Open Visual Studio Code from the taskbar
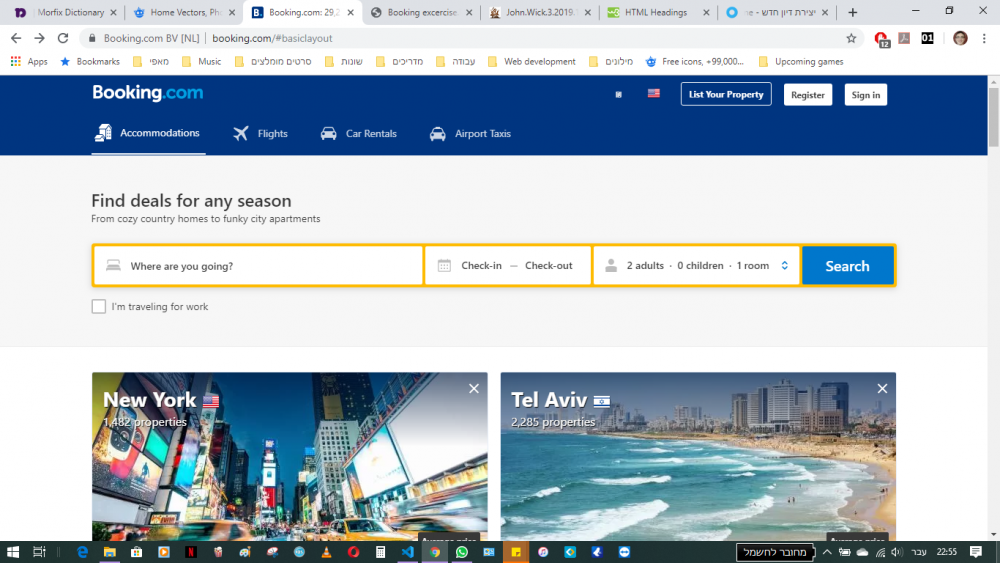 pos(408,552)
